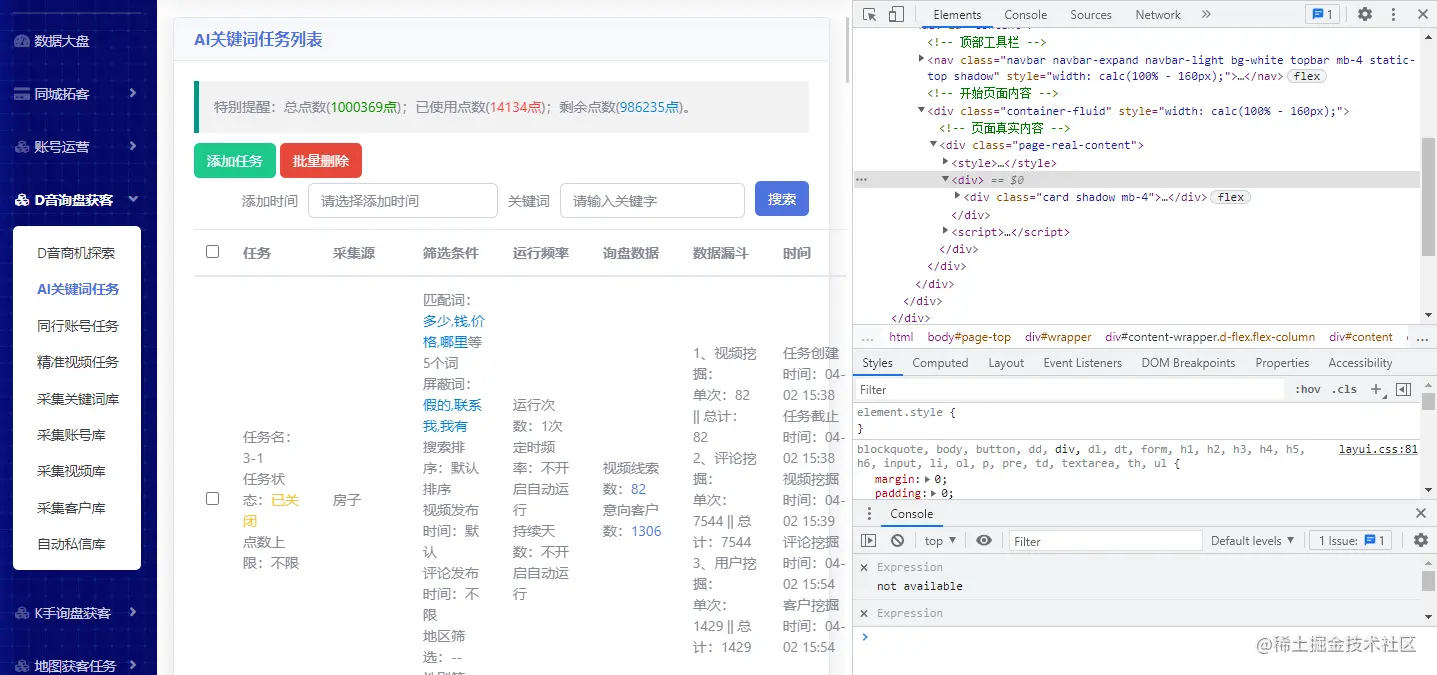Click the 同城拓客 sidebar icon
This screenshot has width=1437, height=675.
click(21, 93)
